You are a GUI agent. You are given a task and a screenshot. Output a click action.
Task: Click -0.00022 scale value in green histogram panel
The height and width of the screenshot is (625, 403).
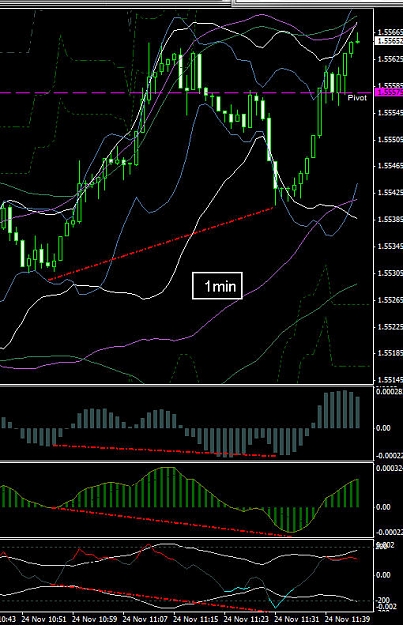(389, 532)
